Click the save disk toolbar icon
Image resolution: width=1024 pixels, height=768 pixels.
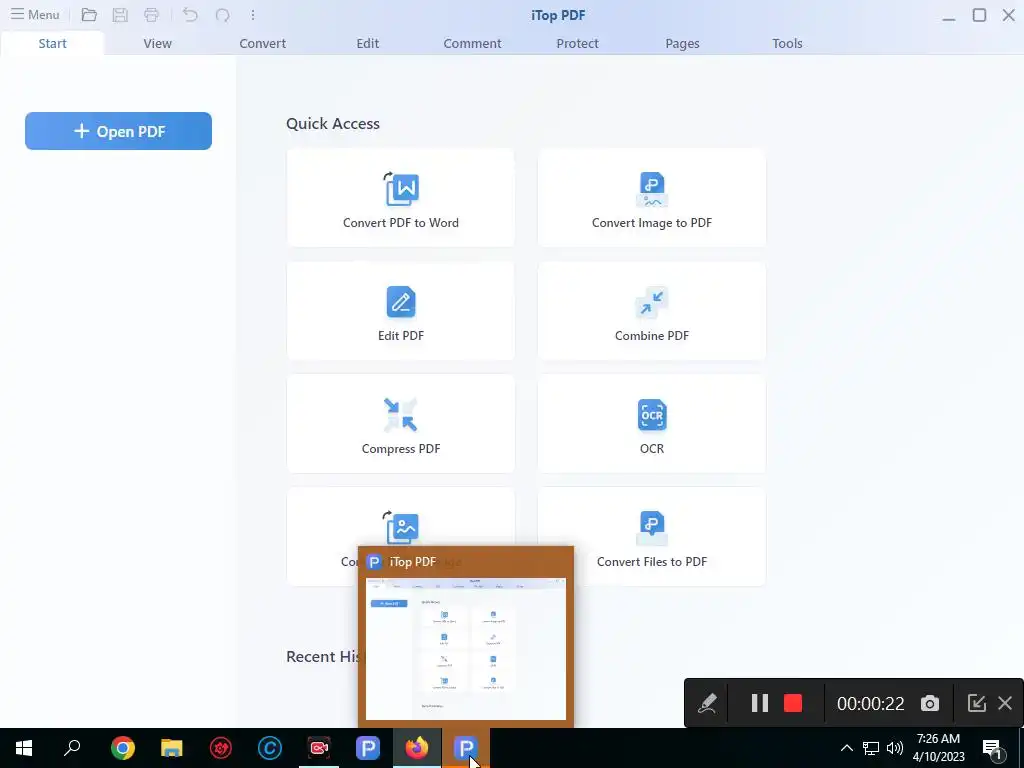tap(120, 14)
